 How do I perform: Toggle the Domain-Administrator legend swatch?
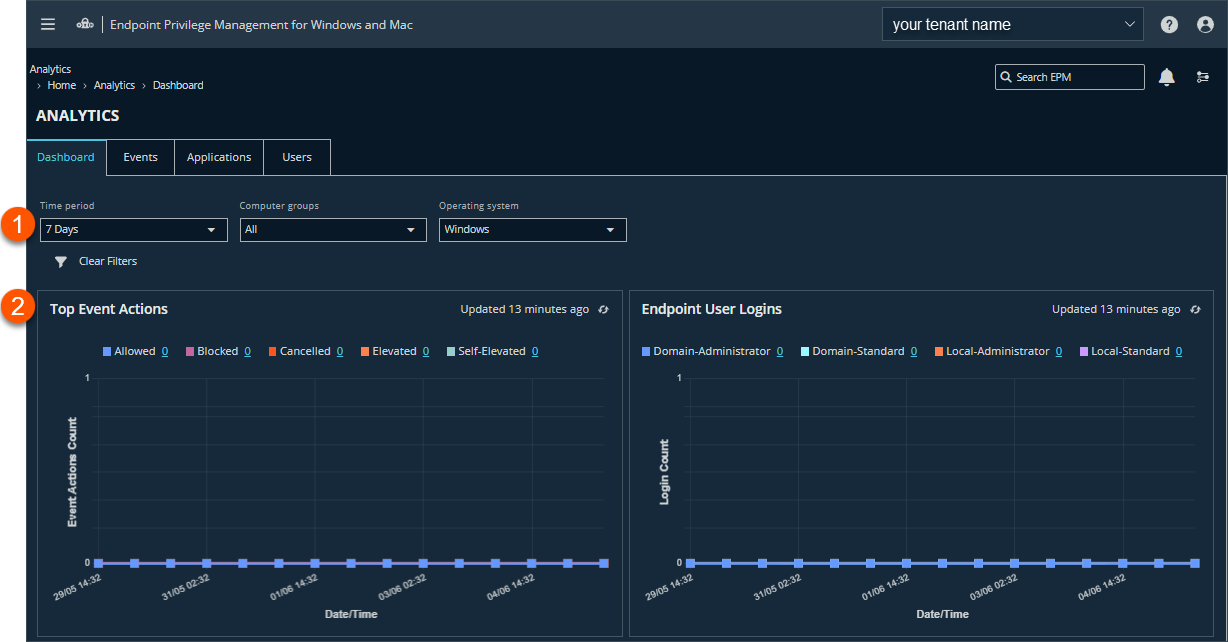[x=646, y=351]
